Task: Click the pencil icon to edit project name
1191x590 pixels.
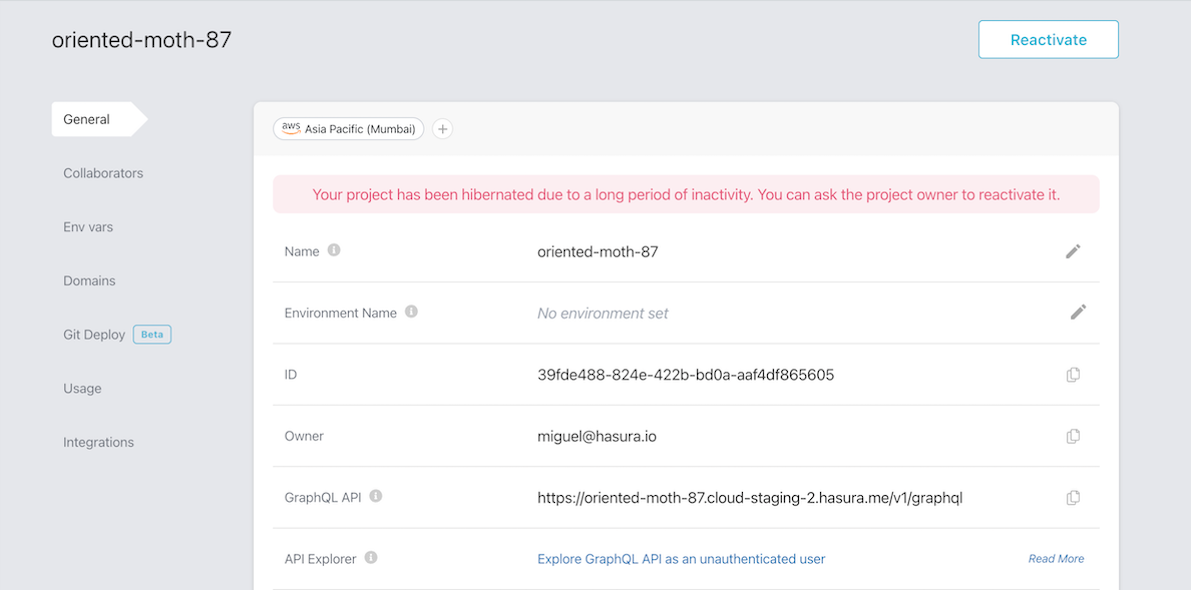Action: [1073, 252]
